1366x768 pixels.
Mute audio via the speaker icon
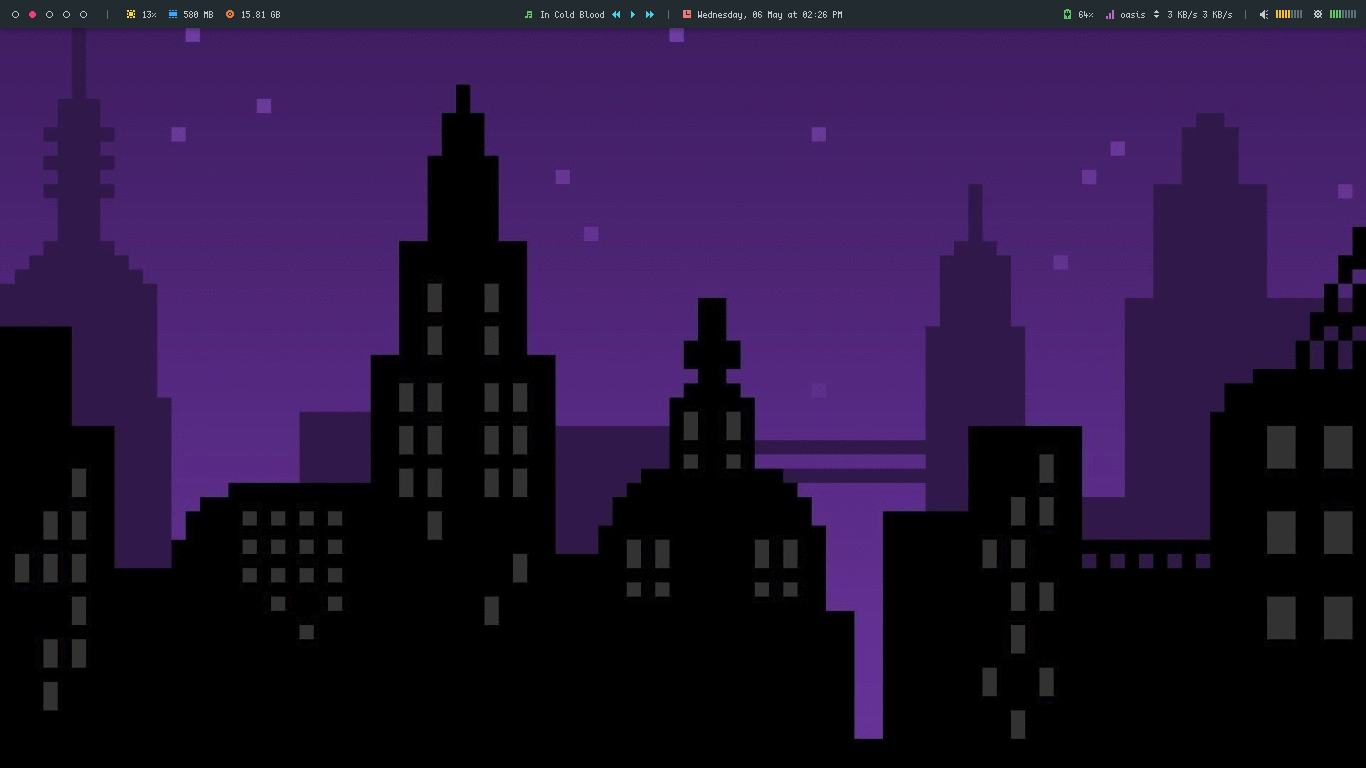pos(1264,14)
